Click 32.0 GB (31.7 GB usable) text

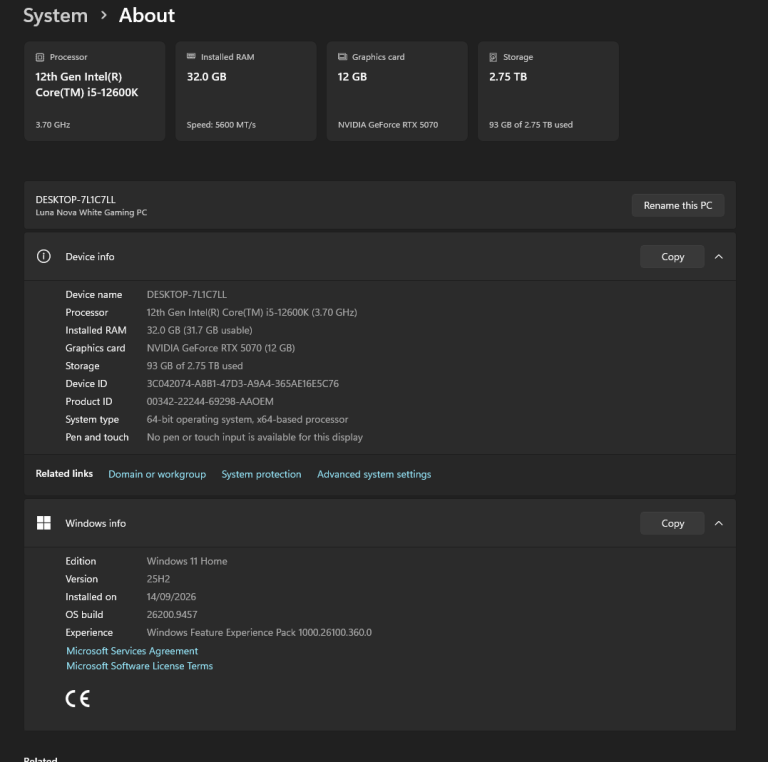pos(199,330)
